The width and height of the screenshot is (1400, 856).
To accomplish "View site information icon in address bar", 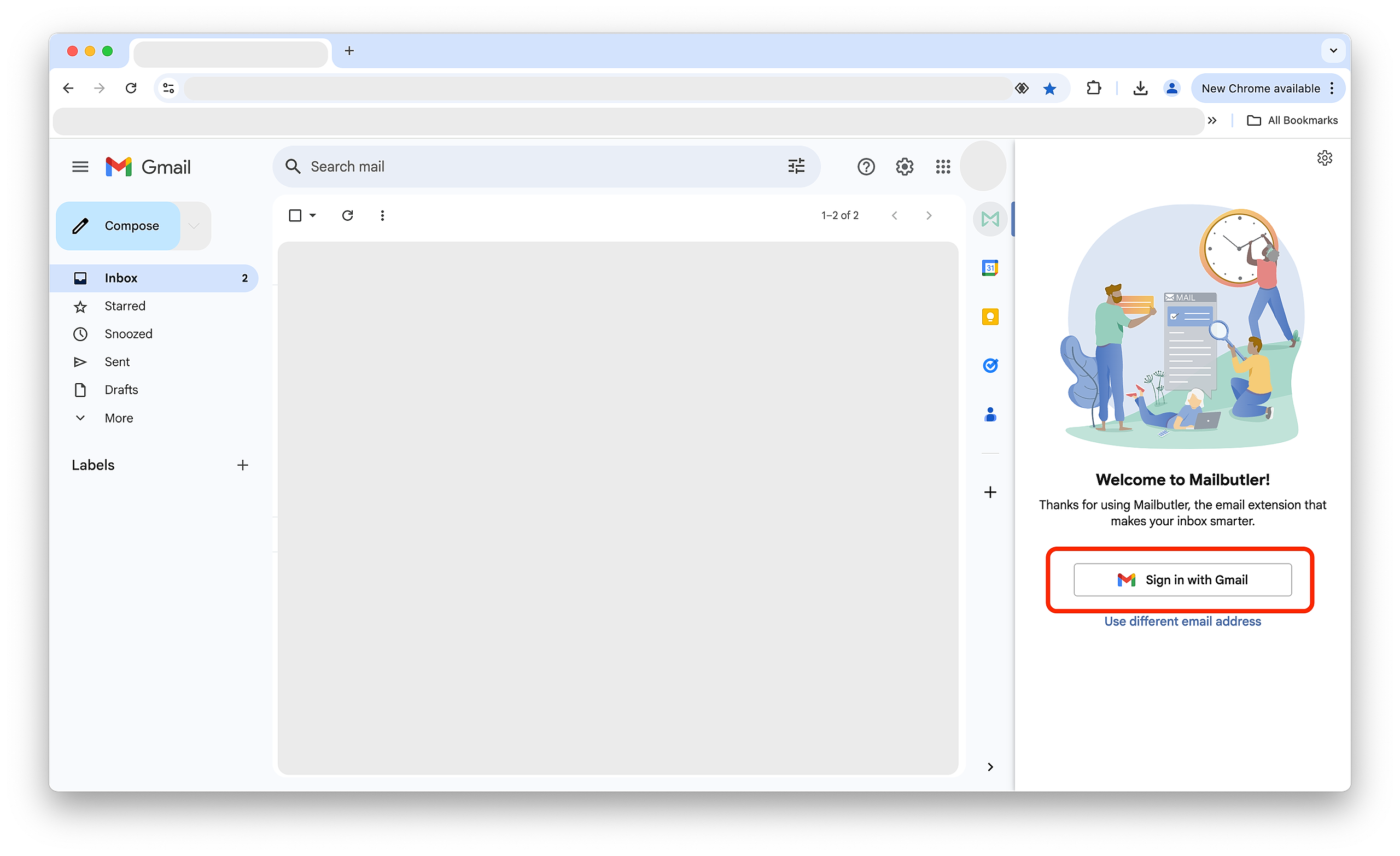I will 169,88.
